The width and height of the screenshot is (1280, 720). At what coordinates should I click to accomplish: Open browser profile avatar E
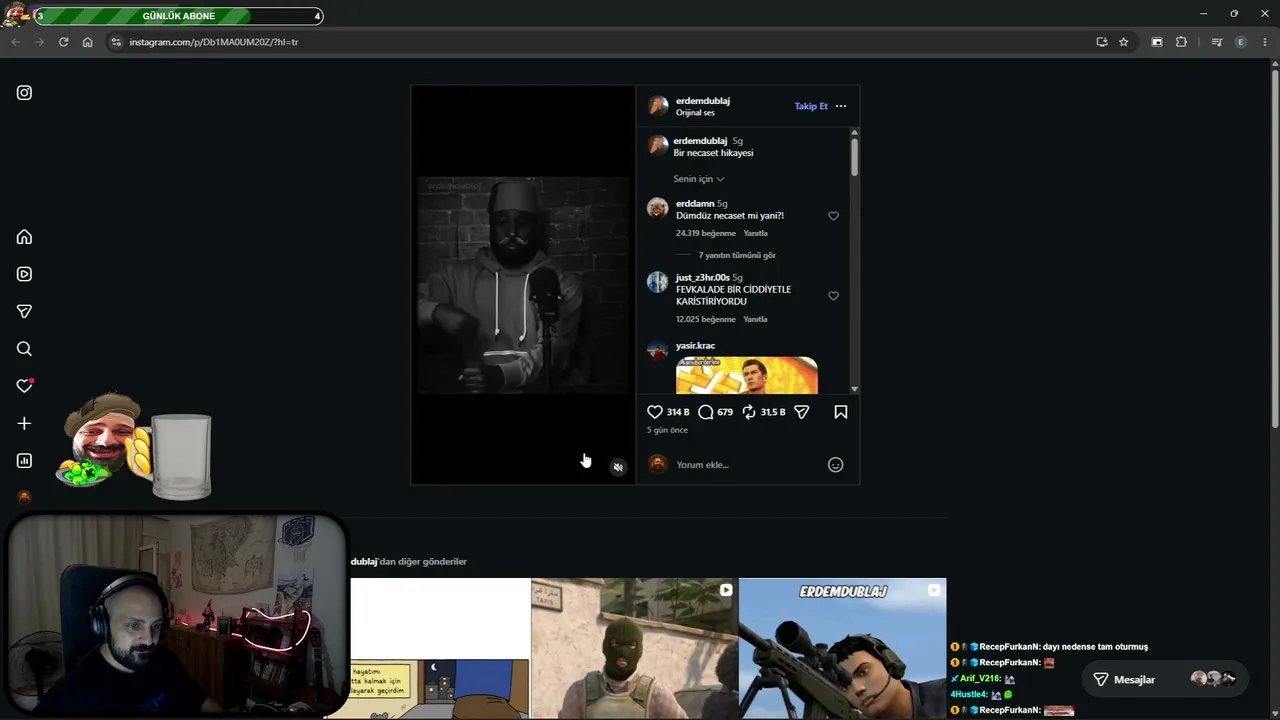1241,42
